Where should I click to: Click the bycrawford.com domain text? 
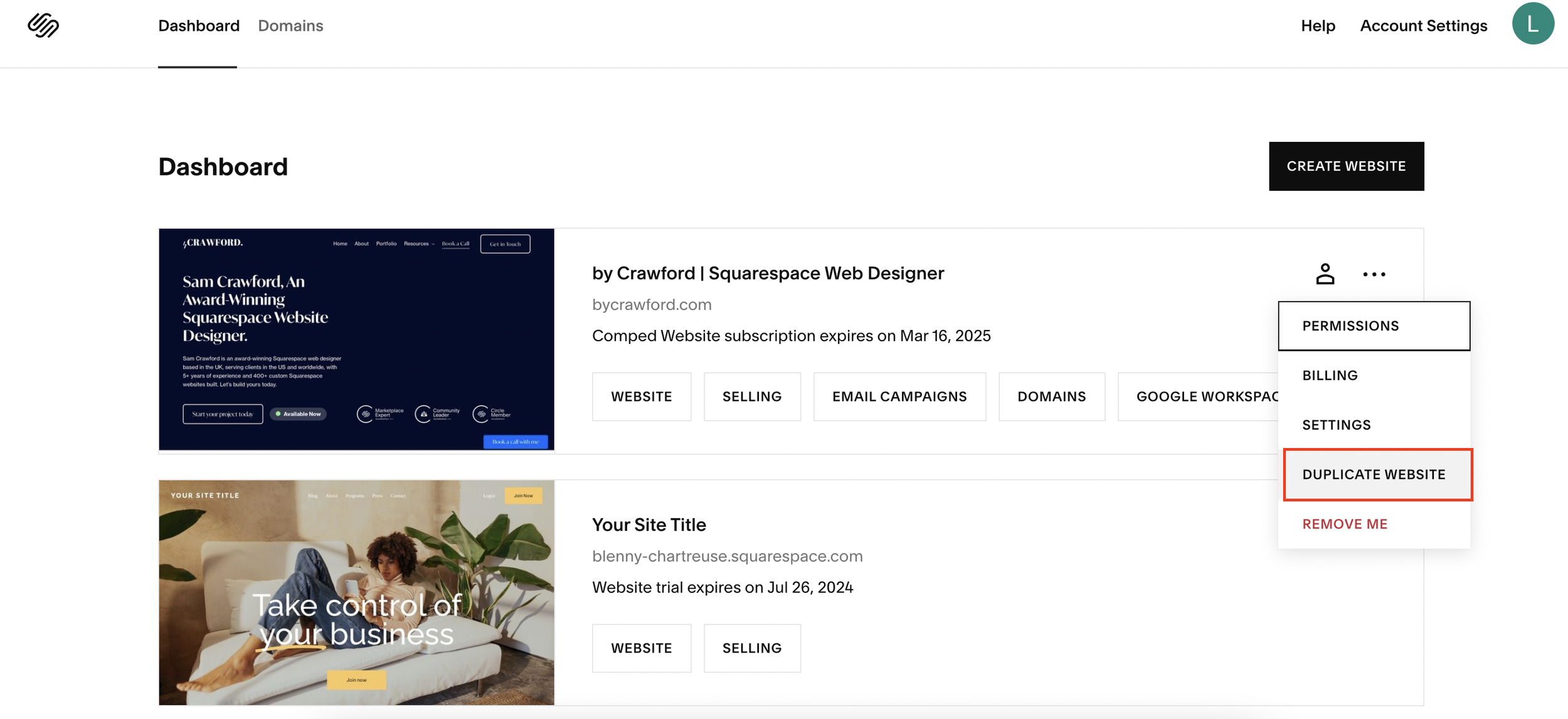tap(651, 305)
